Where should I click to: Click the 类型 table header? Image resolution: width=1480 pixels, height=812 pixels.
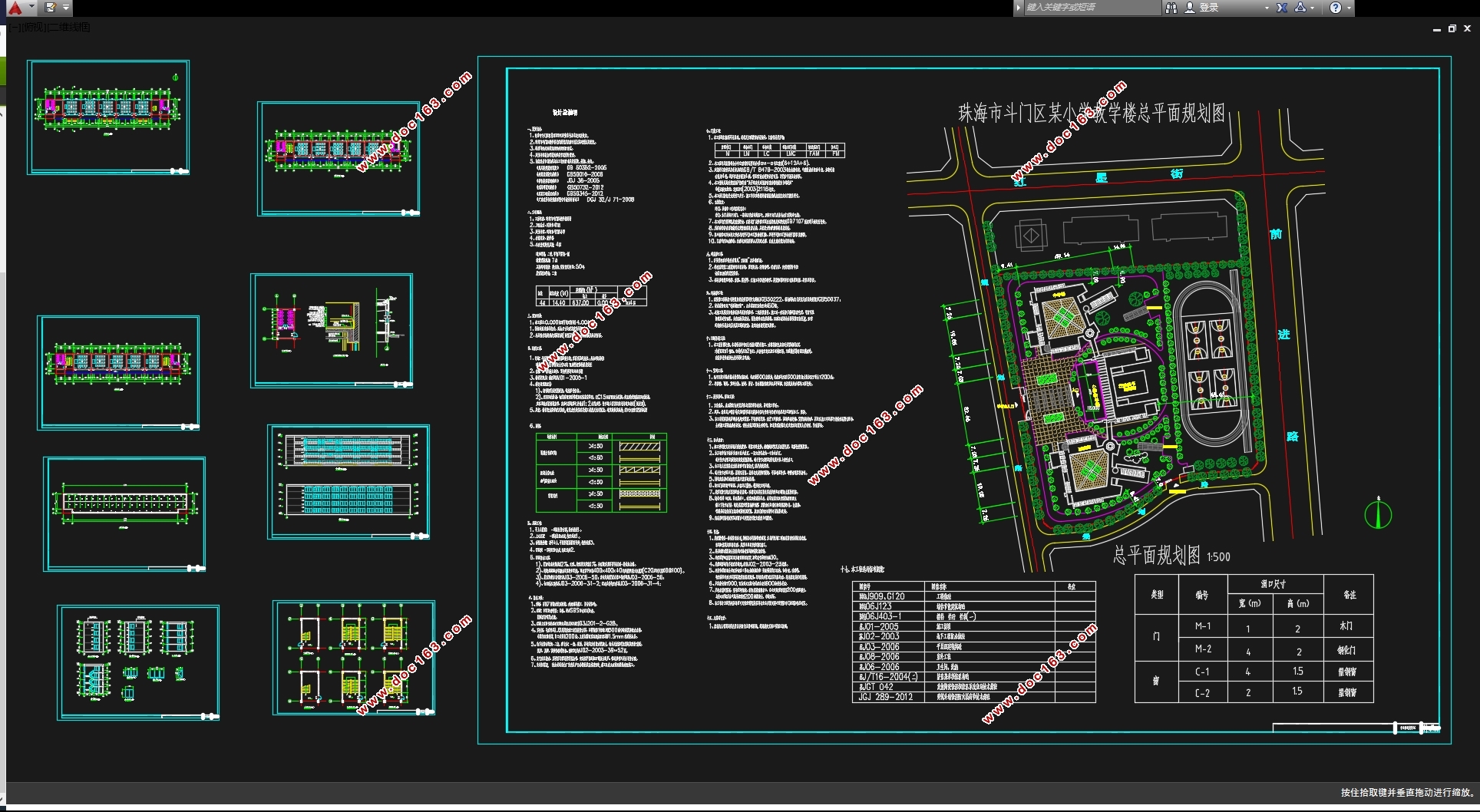[x=1157, y=595]
